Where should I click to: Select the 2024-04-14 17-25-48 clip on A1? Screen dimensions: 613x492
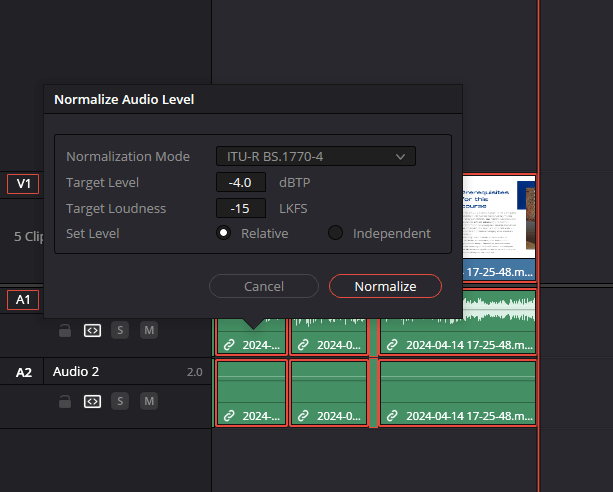pyautogui.click(x=458, y=322)
